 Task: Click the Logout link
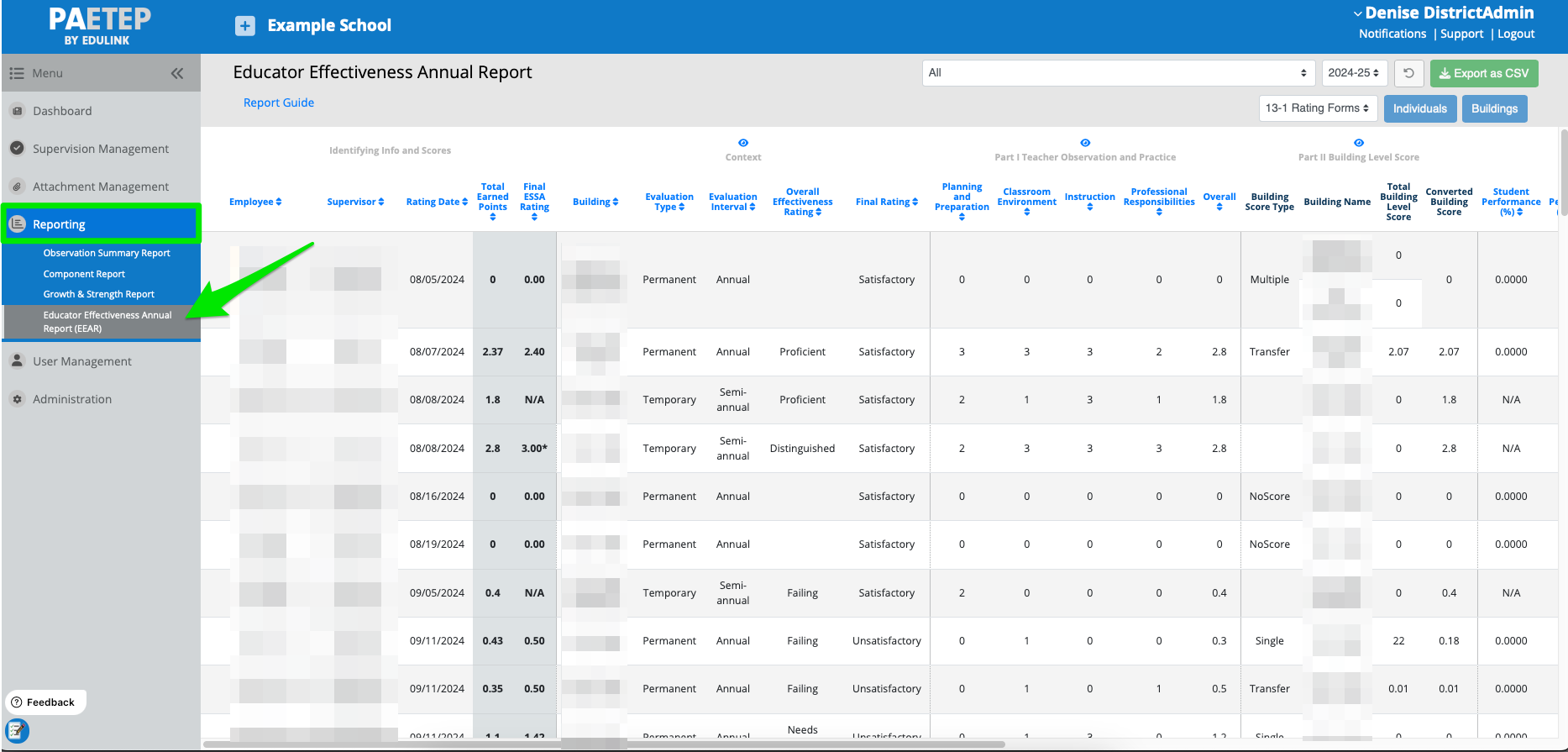tap(1516, 34)
